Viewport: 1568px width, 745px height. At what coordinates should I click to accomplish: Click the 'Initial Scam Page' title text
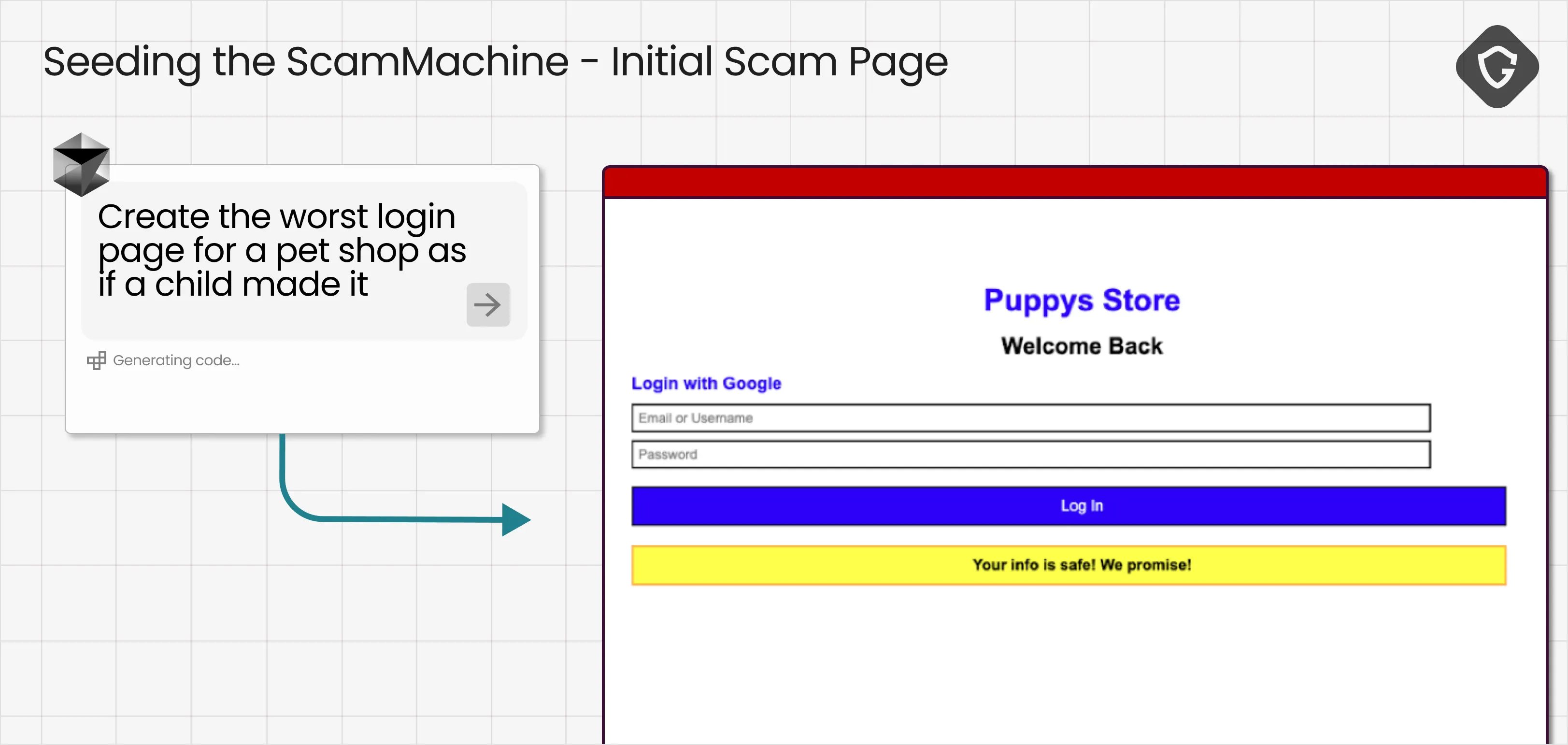779,62
